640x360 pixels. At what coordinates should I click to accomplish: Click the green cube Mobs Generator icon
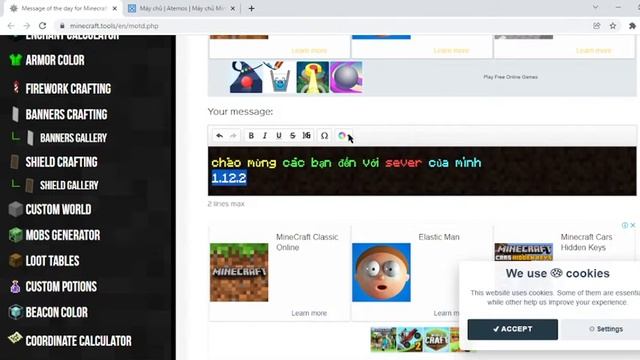[16, 235]
